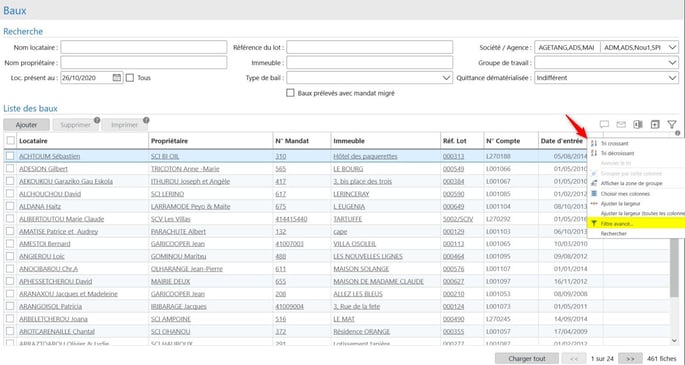Expand the Société / Agence dropdown arrow

coord(673,47)
